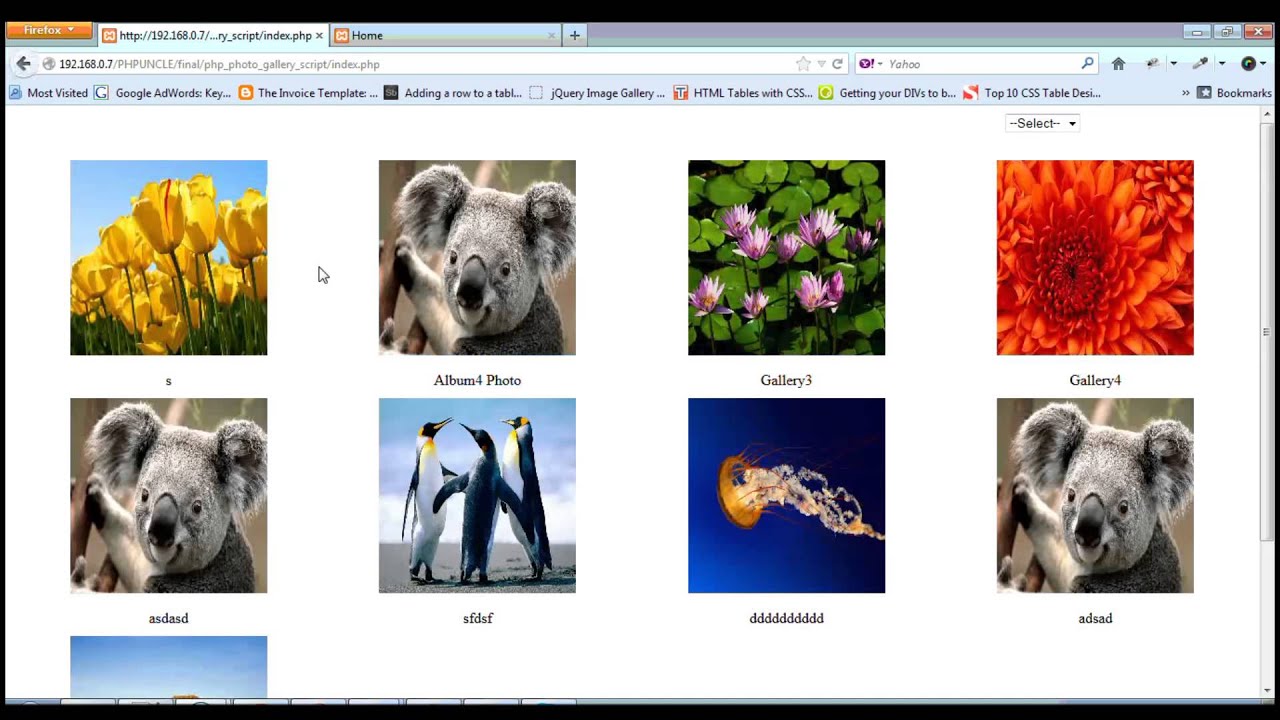The height and width of the screenshot is (720, 1280).
Task: Open Top 10 CSS Table Desi... bookmark
Action: click(x=1032, y=93)
